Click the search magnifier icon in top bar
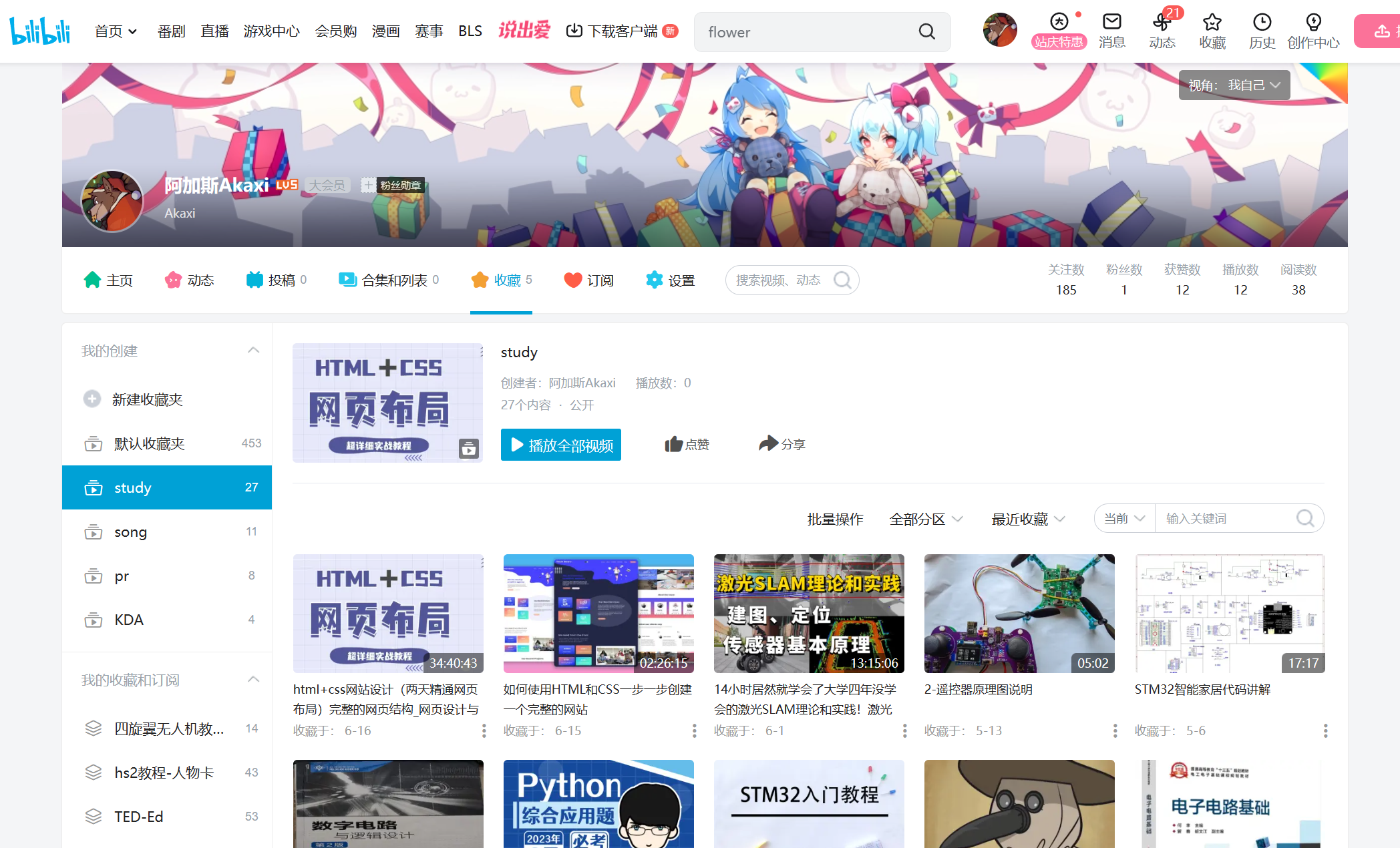This screenshot has width=1400, height=848. 926,31
